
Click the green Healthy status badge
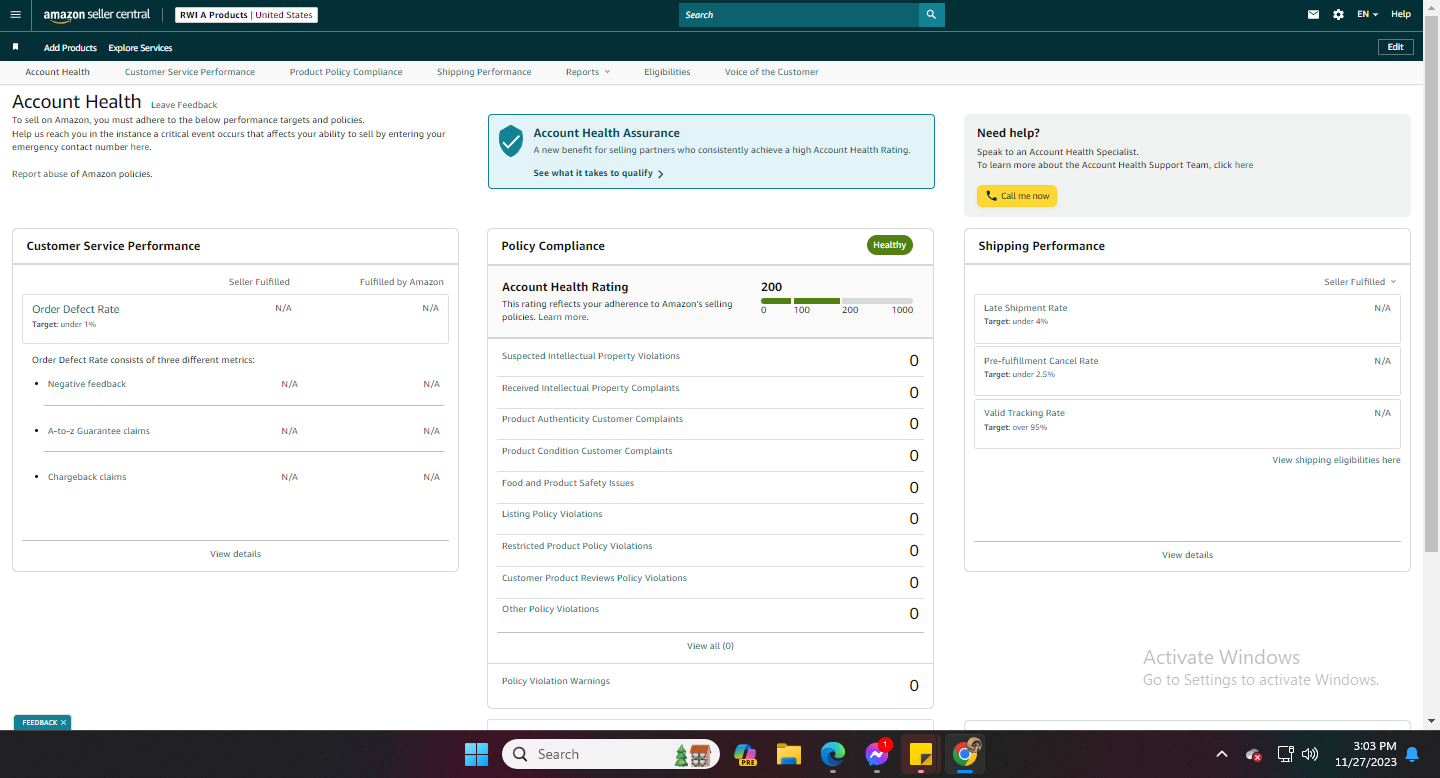(889, 245)
